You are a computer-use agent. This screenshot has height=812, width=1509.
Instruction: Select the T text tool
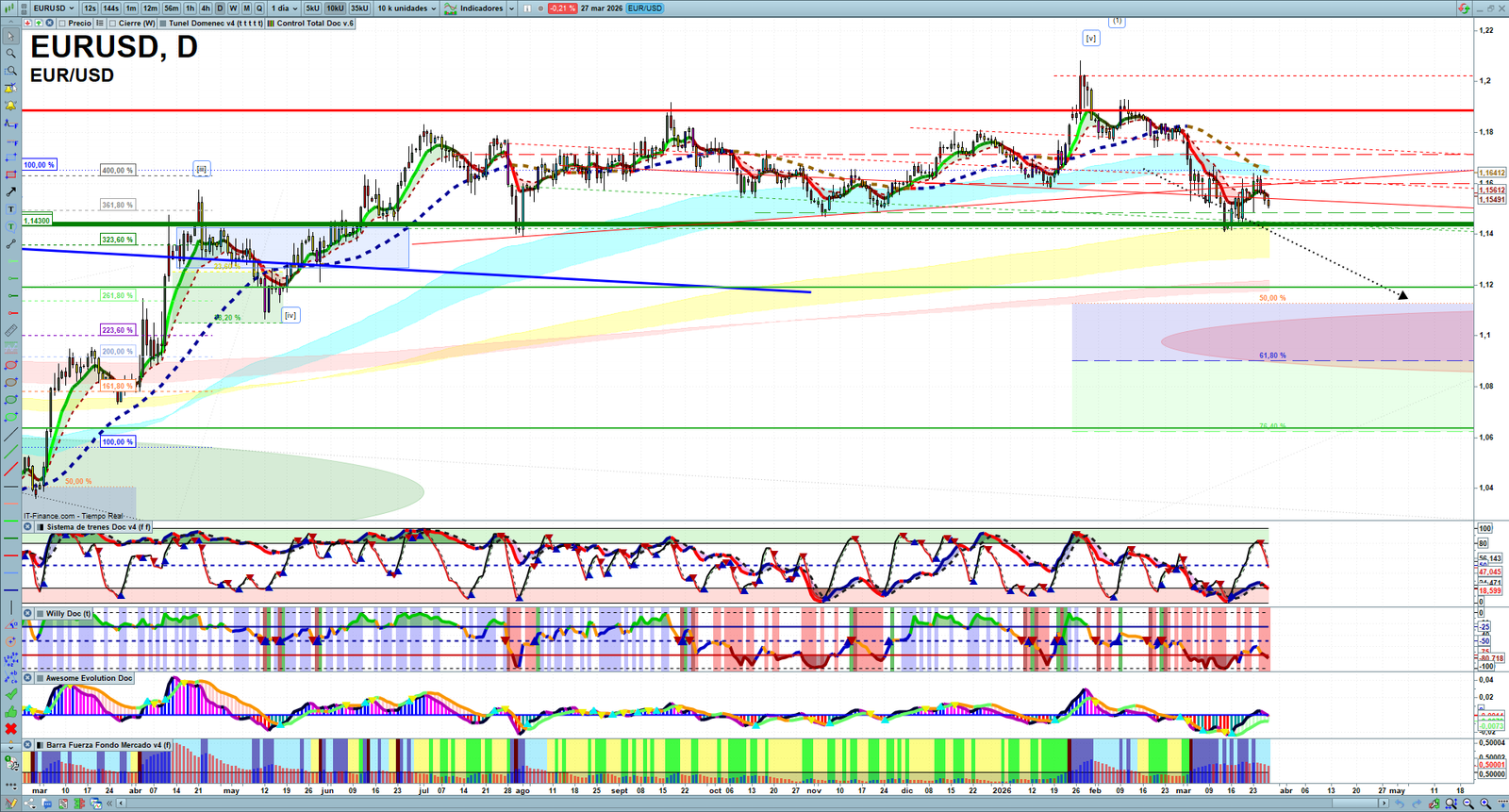point(11,209)
